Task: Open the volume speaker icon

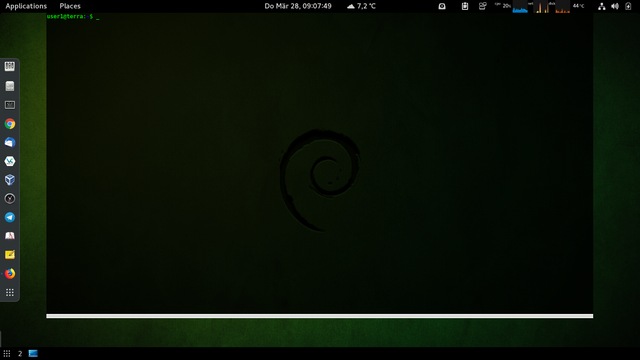Action: pos(615,6)
